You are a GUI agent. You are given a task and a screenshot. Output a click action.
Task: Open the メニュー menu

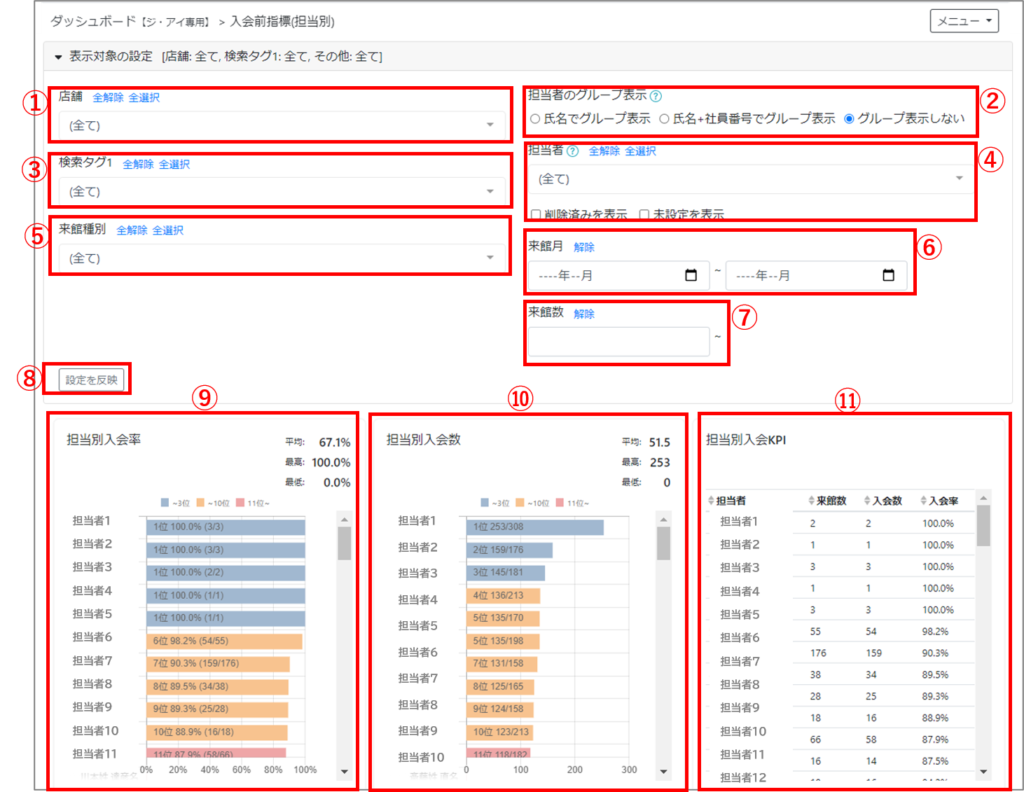tap(963, 20)
